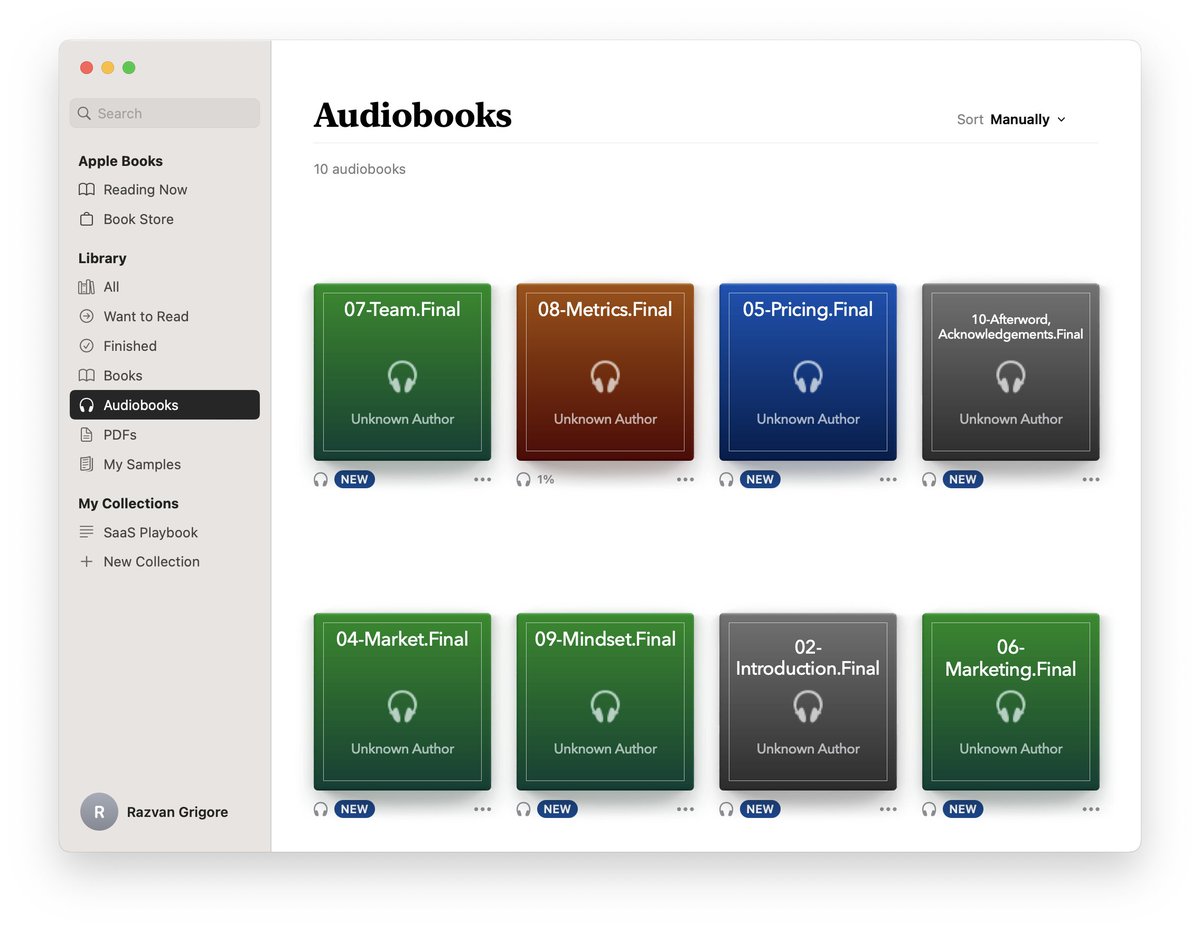
Task: Click headphones icon under 04-Market.Final
Action: coord(321,809)
